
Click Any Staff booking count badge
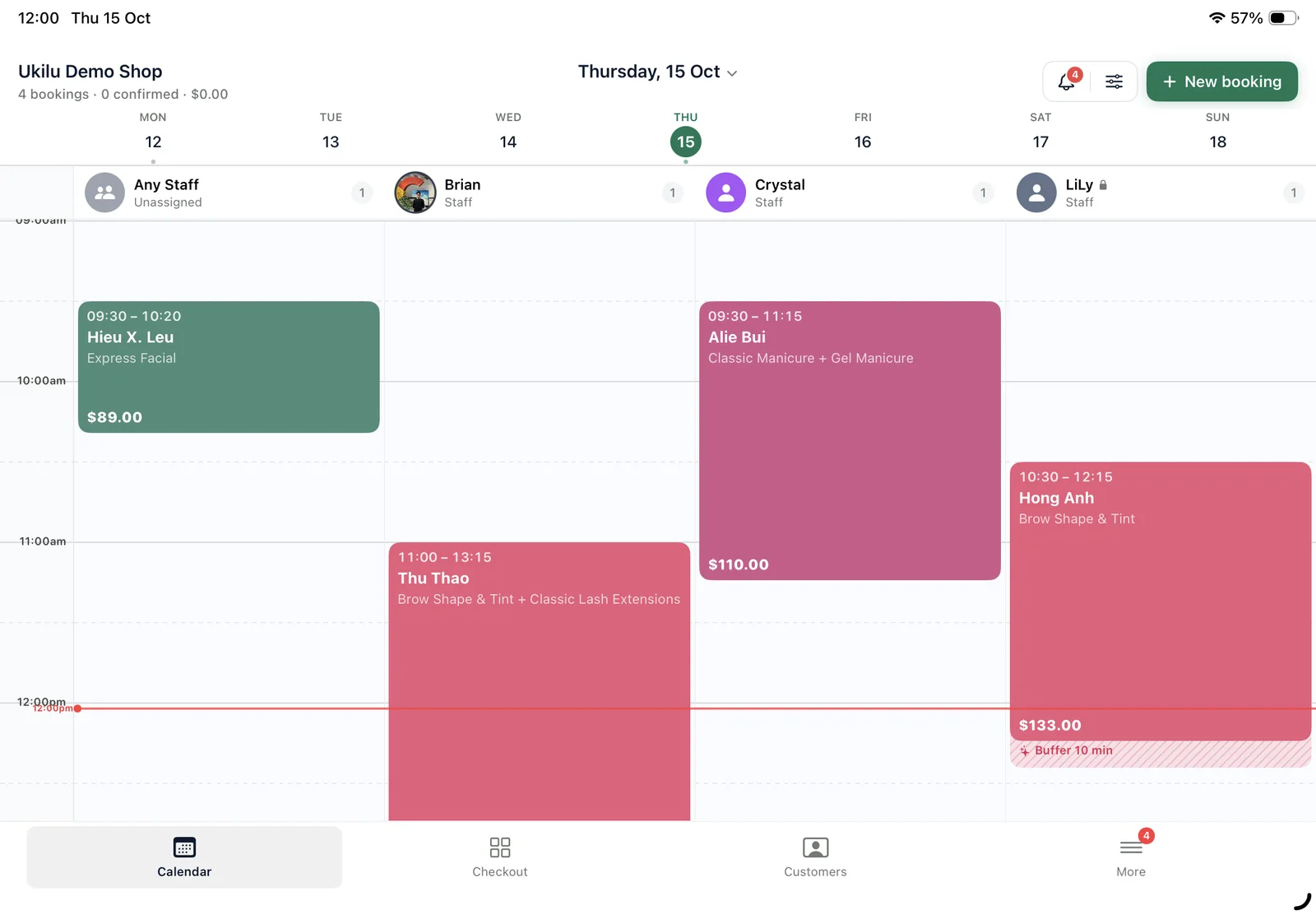pyautogui.click(x=362, y=193)
